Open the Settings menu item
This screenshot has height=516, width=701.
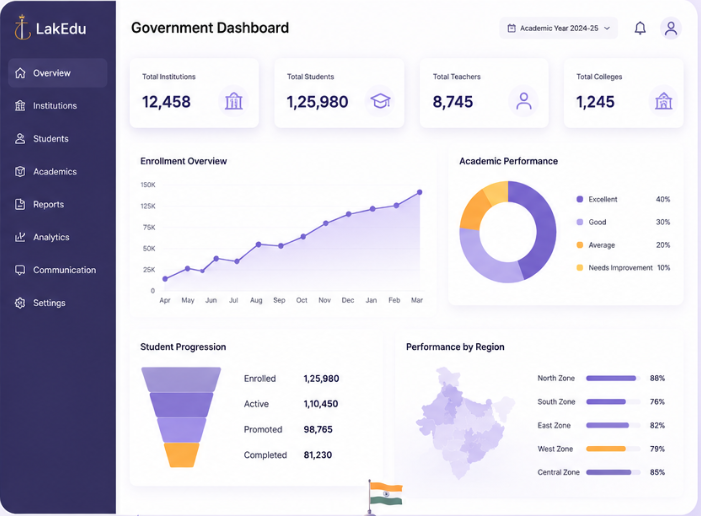(x=58, y=303)
